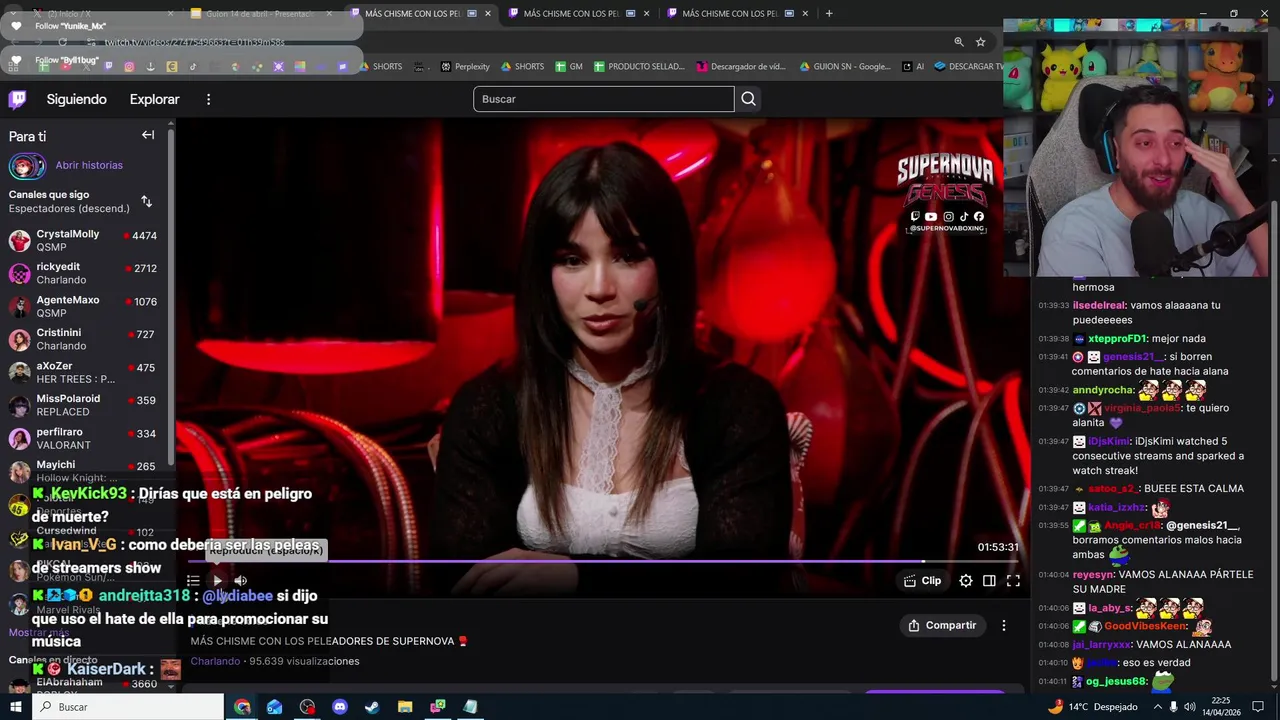The image size is (1280, 720).
Task: Open the GUION SN - Google... bookmark
Action: [x=845, y=67]
